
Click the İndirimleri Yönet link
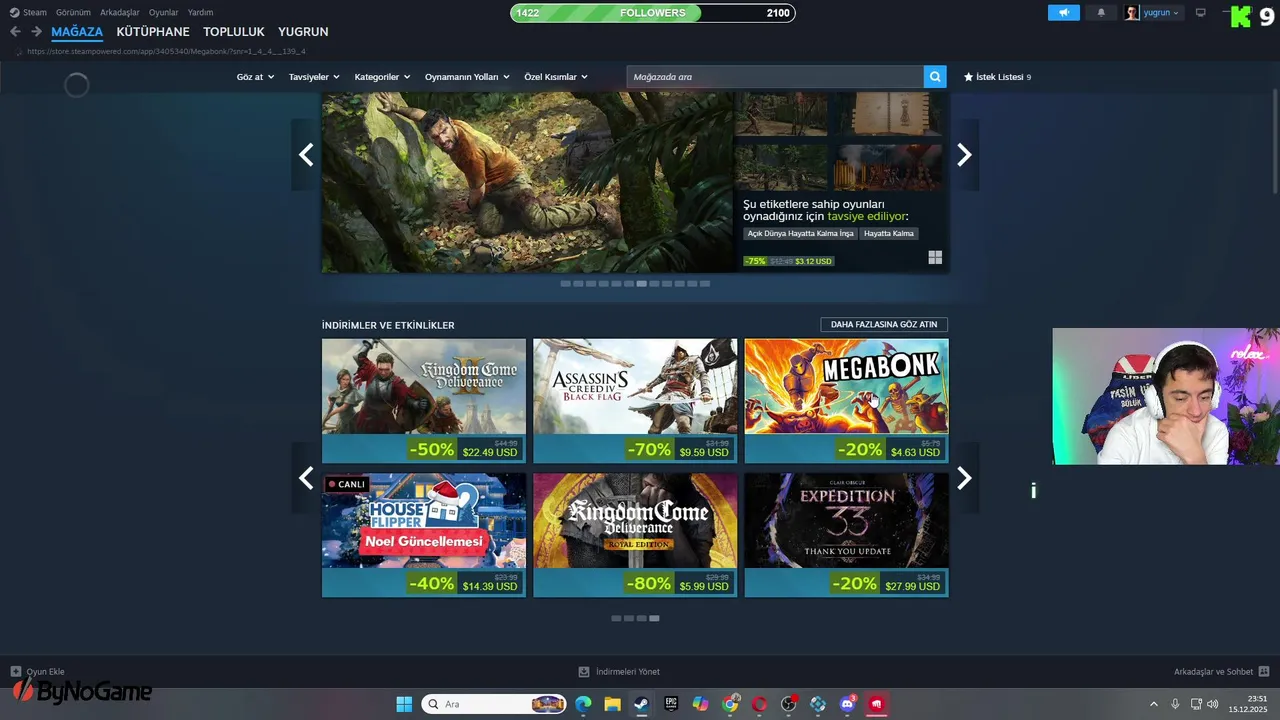[x=627, y=672]
